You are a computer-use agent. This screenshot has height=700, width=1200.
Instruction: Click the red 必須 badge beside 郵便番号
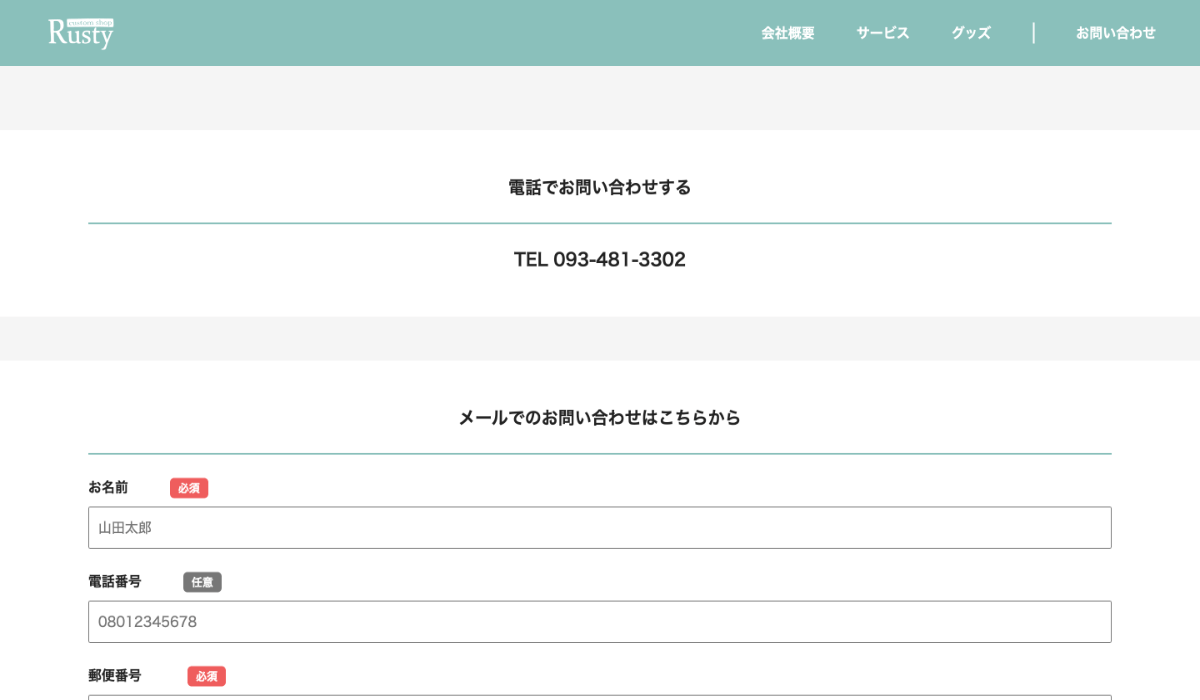coord(206,676)
